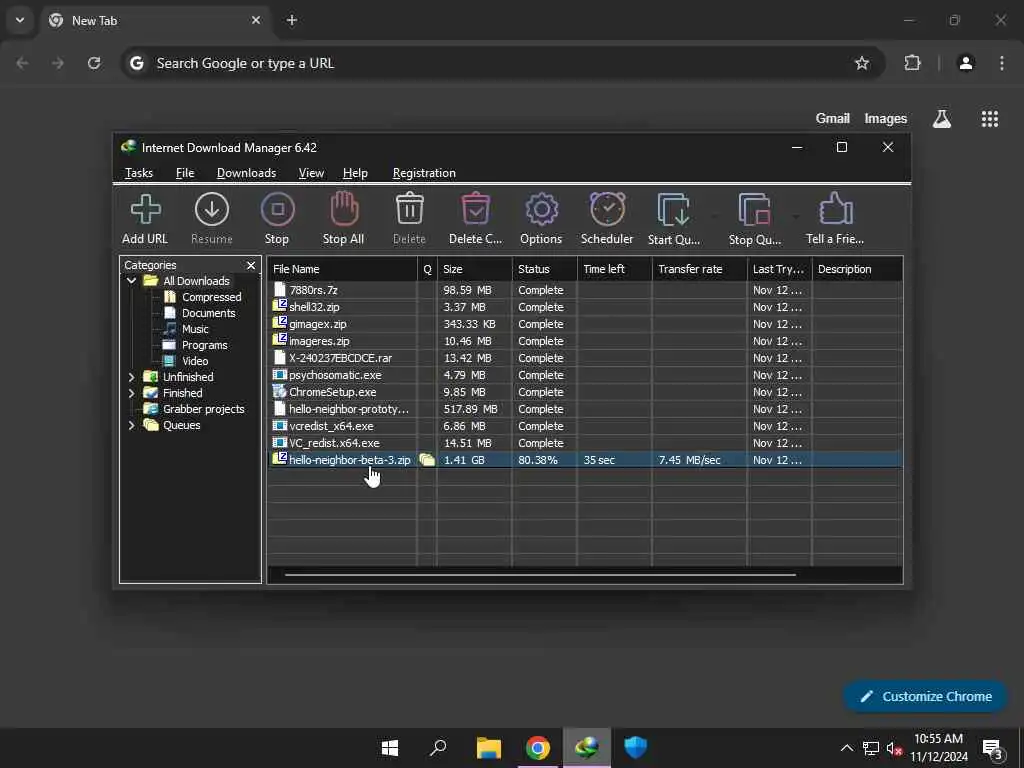
Task: Select the X-240237EBCDCE.rar file
Action: click(x=340, y=358)
